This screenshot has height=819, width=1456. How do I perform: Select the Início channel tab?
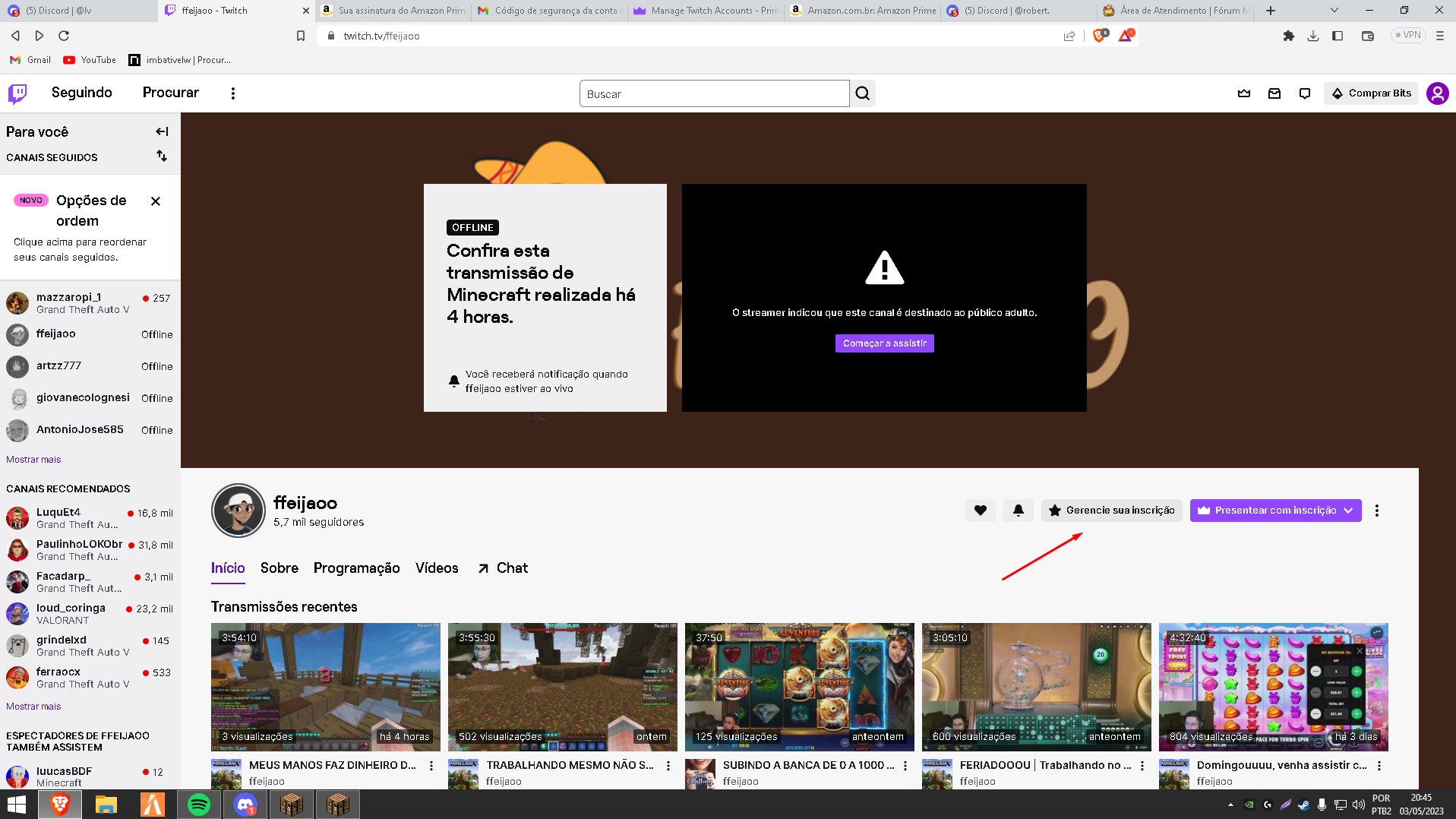(228, 568)
